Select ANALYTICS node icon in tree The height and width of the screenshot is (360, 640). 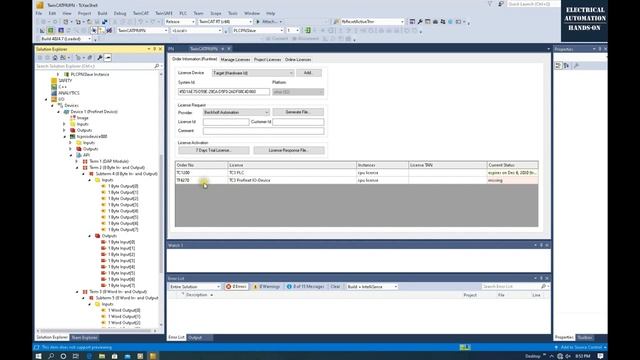[x=54, y=93]
